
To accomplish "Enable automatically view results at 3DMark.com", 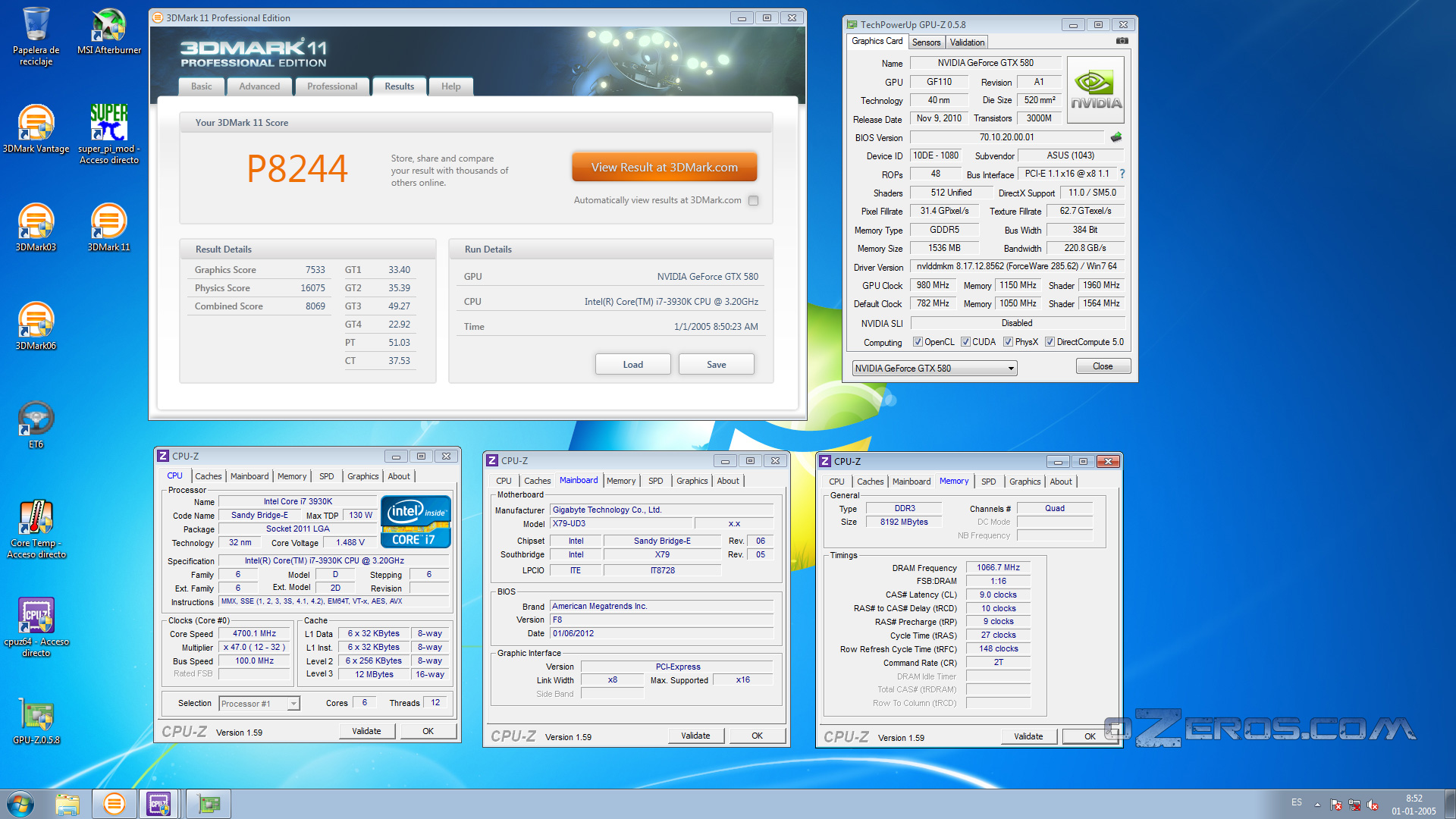I will [x=753, y=200].
